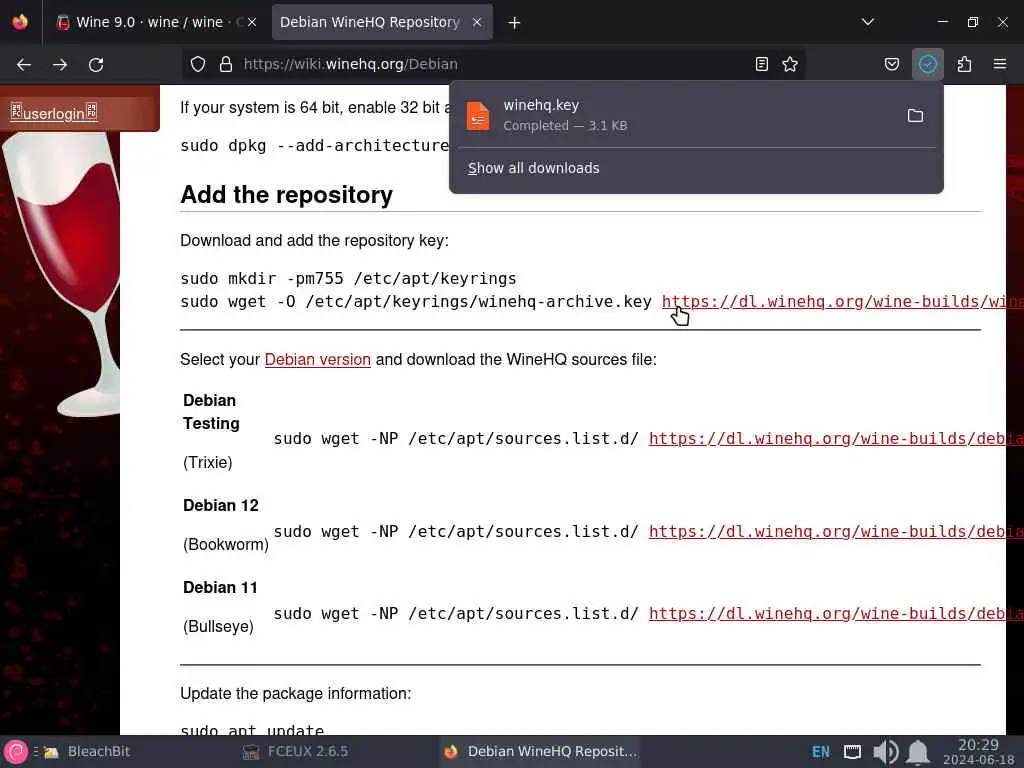Click 'Completed — 3.1 KB' download status

(x=565, y=125)
